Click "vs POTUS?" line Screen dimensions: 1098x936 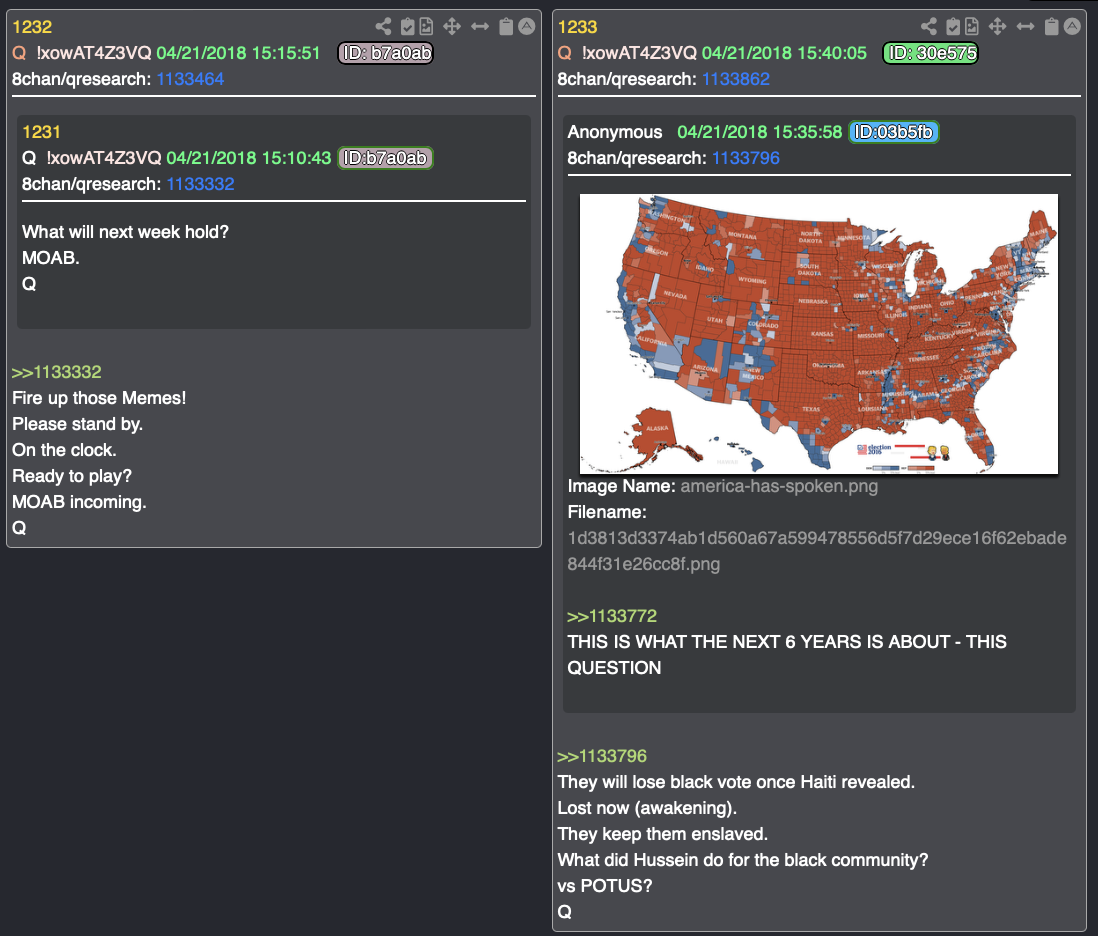pyautogui.click(x=605, y=886)
